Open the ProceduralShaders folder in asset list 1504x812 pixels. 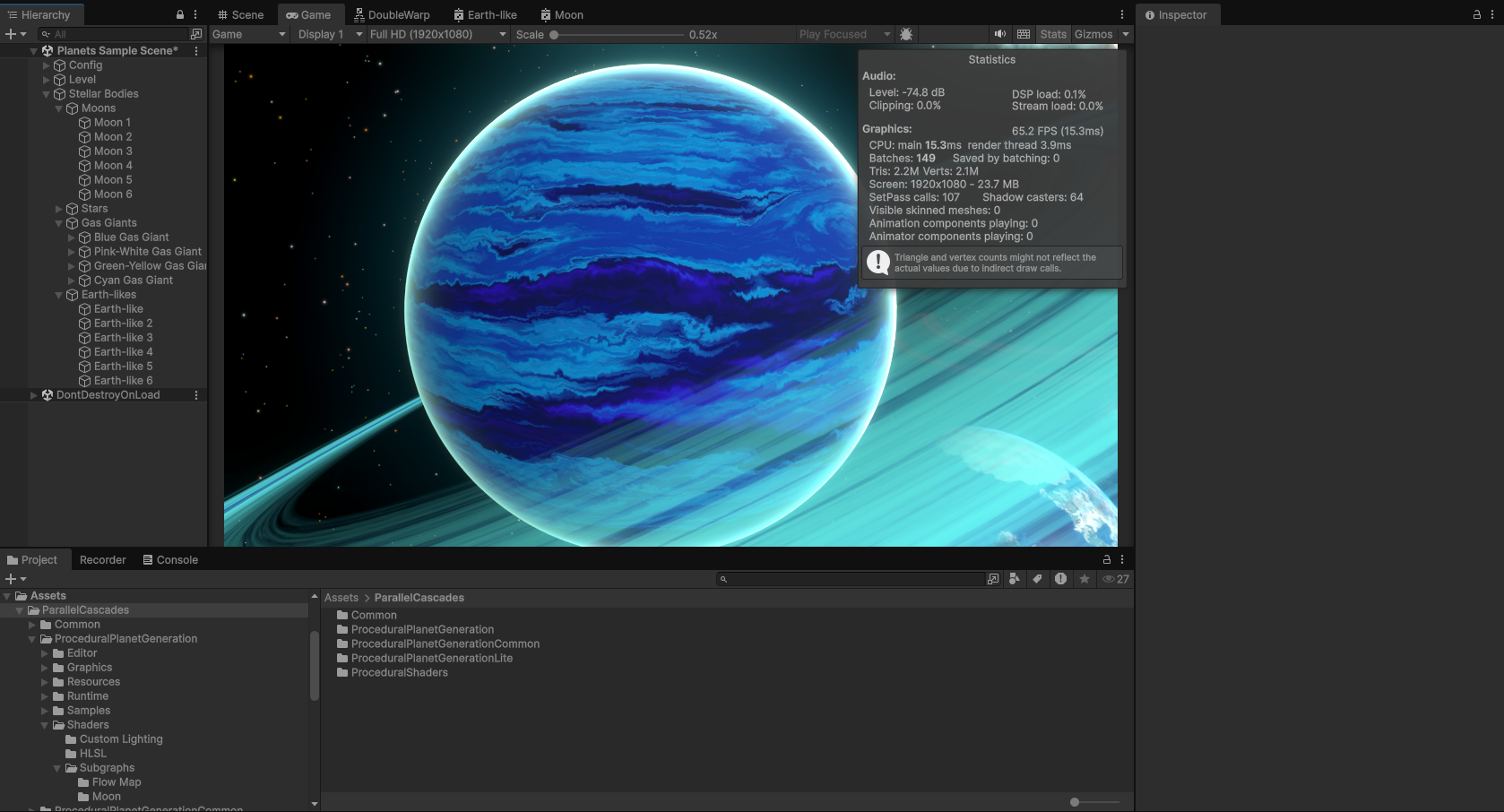point(399,672)
